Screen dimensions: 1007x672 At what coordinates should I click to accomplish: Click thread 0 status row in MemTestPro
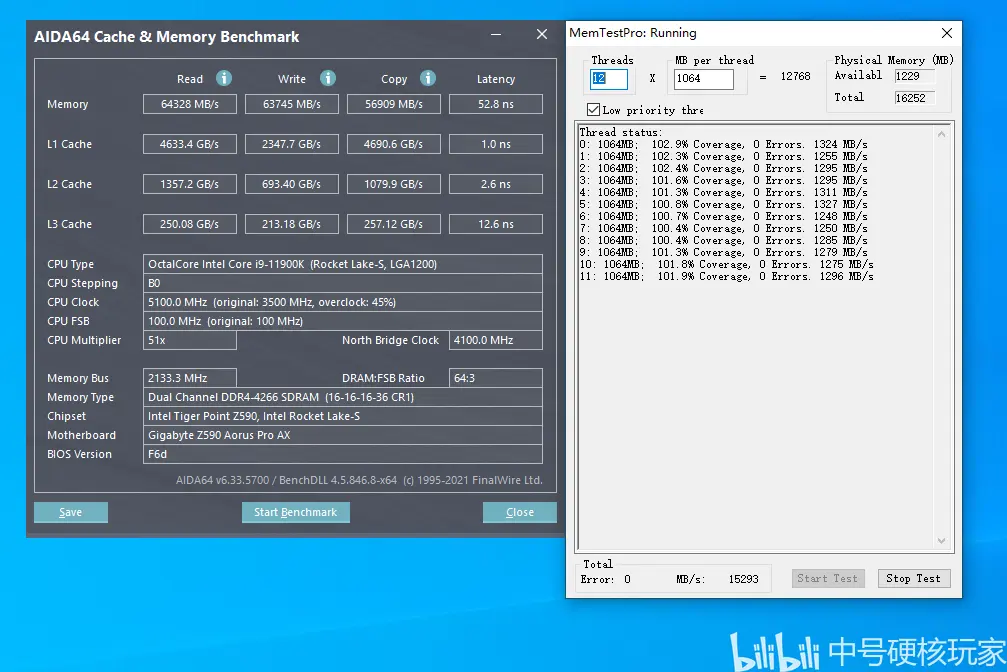coord(723,145)
